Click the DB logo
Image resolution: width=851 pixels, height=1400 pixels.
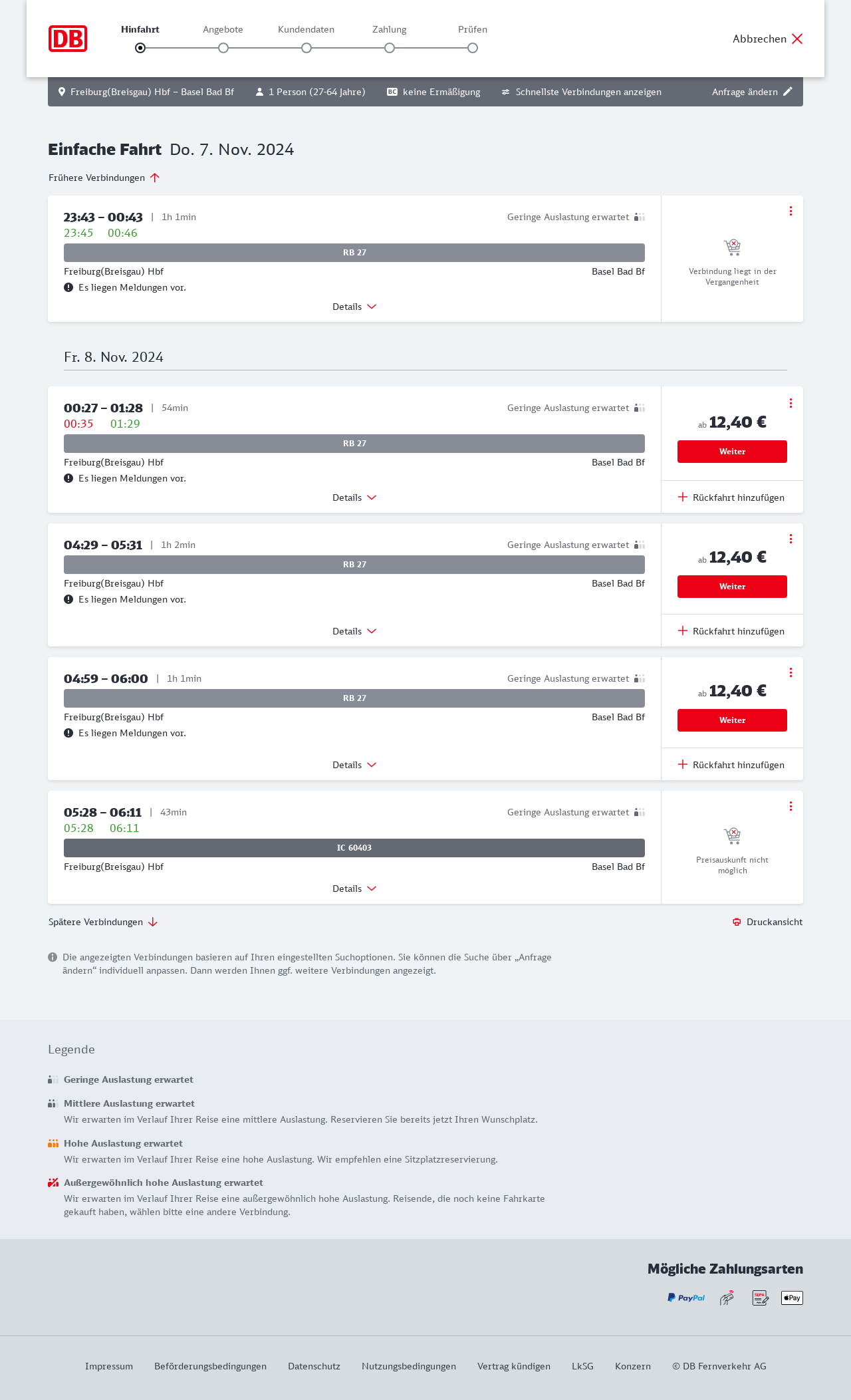tap(68, 39)
